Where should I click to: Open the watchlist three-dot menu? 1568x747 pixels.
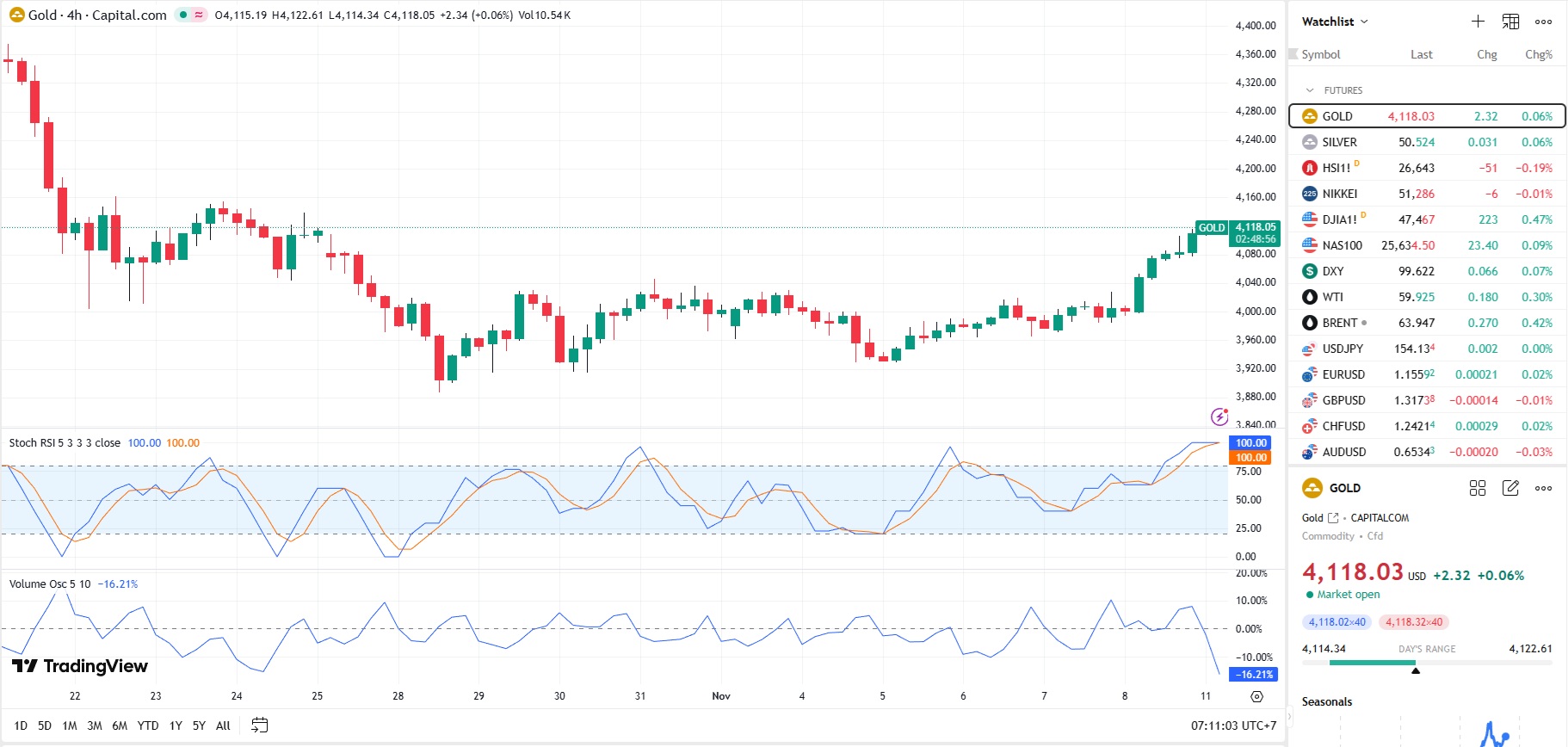[1543, 22]
